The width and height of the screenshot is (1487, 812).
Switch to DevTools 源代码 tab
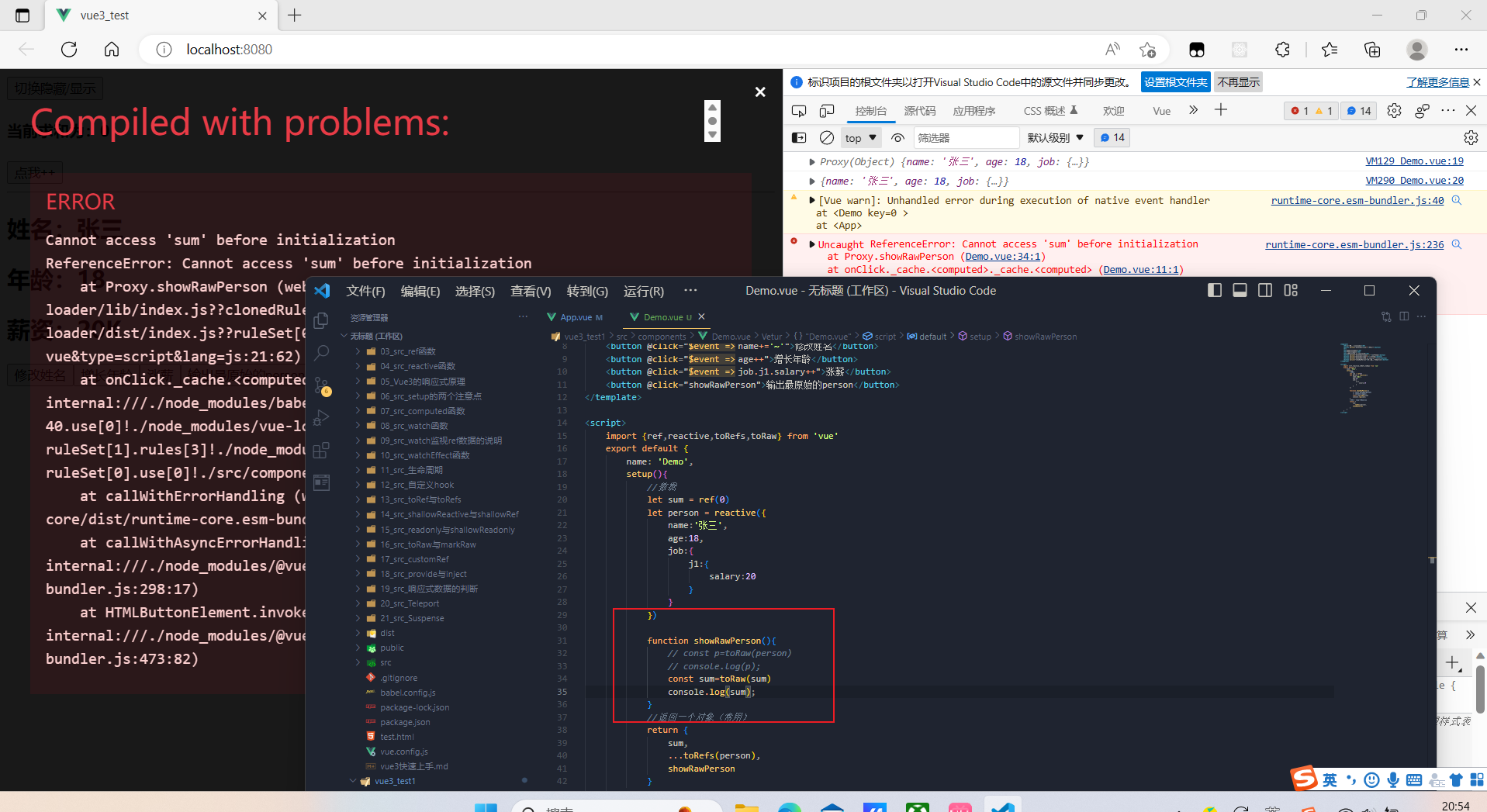point(920,111)
